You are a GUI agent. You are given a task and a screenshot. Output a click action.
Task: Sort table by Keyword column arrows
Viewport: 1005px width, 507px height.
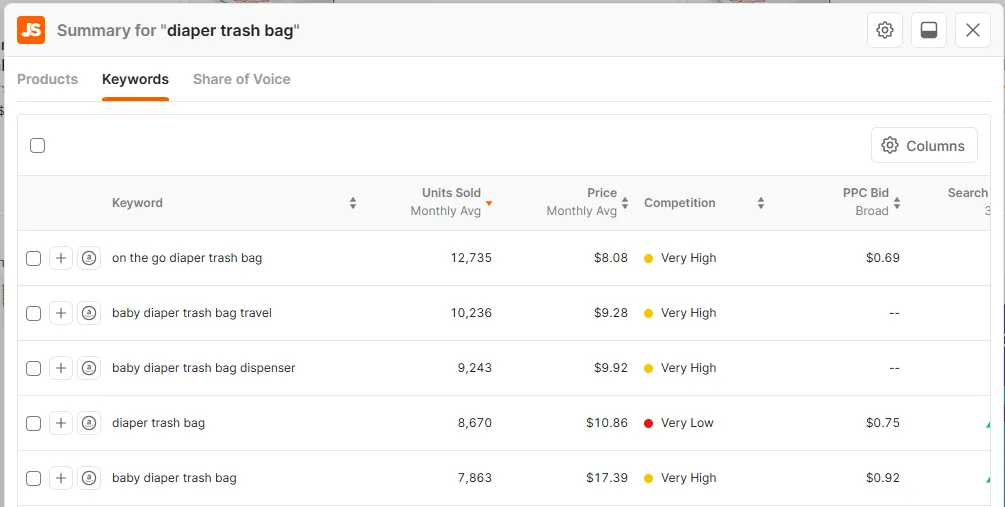point(352,203)
